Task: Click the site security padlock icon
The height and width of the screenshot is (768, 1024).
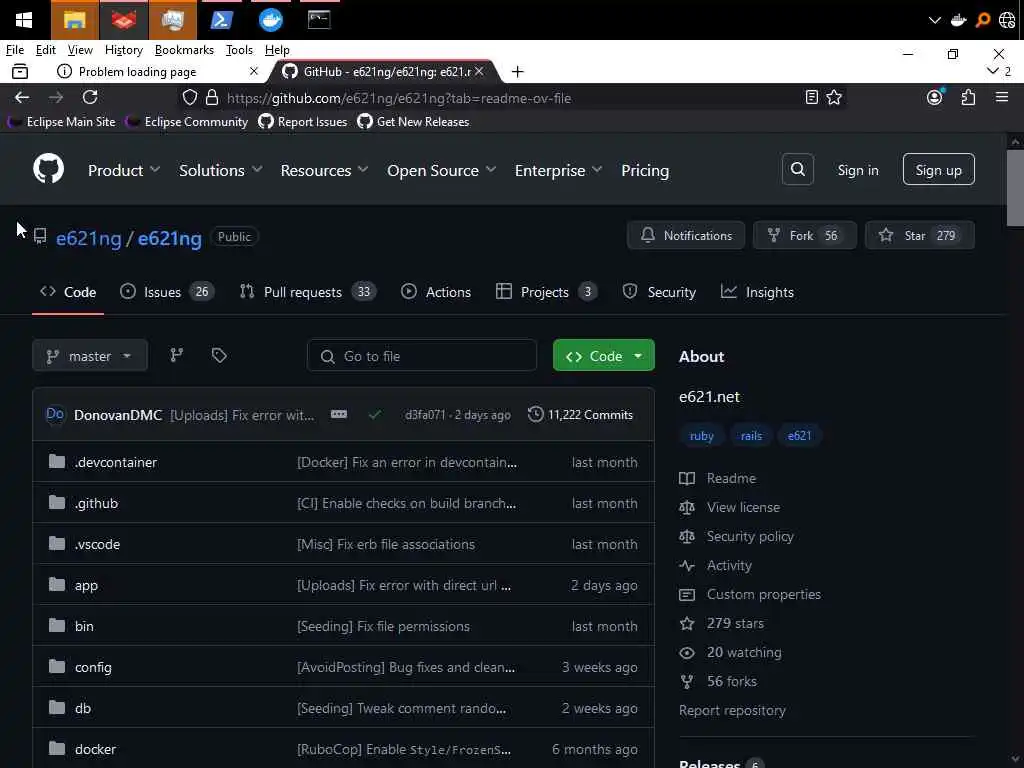Action: (x=212, y=97)
